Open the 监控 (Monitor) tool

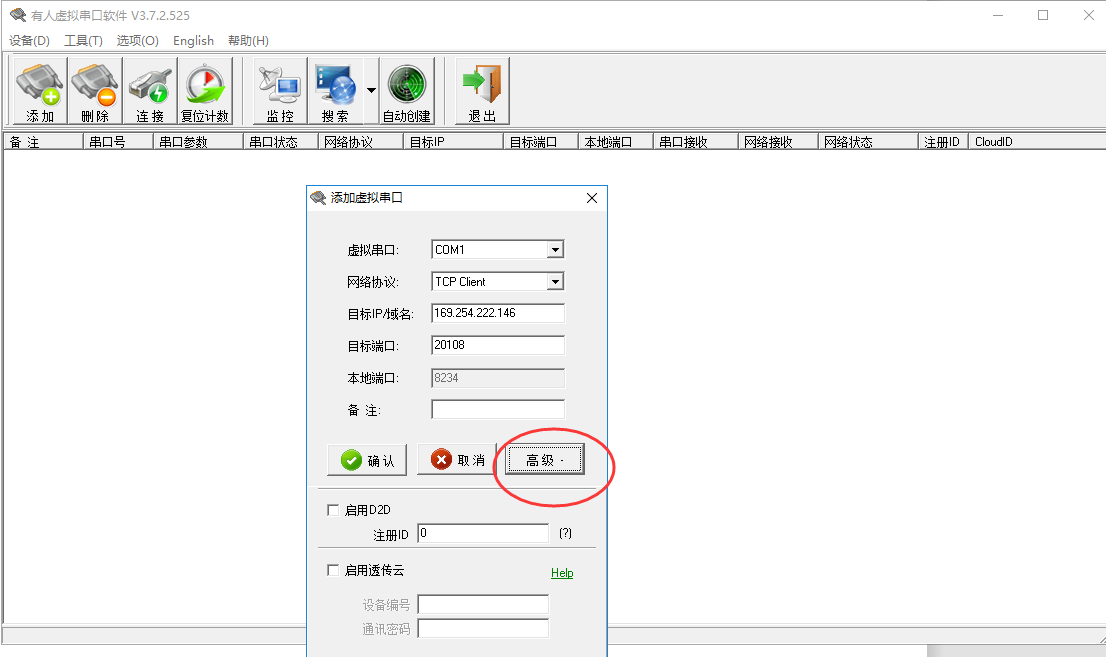(x=280, y=92)
